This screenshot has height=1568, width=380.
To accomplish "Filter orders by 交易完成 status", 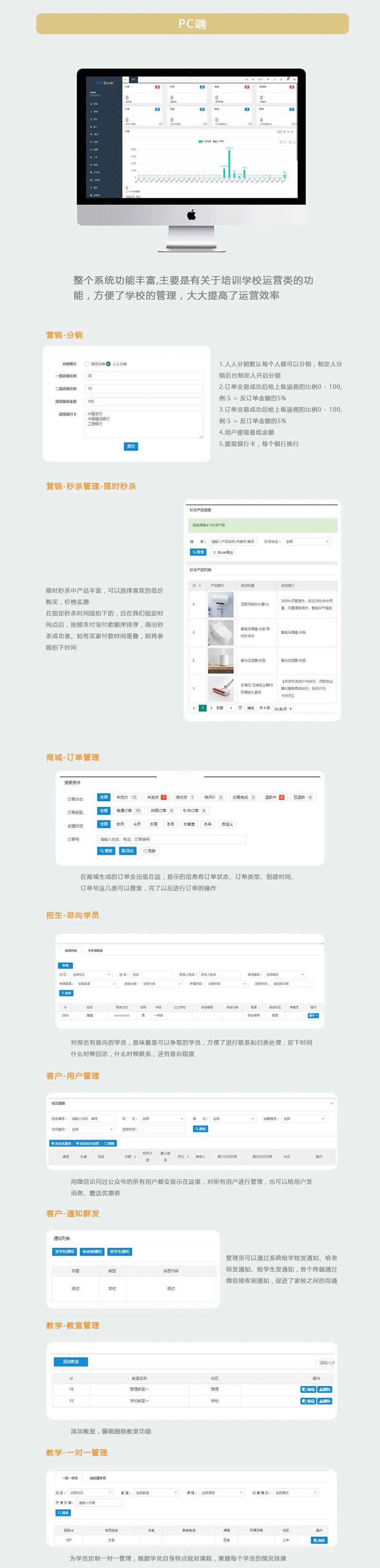I will tap(243, 797).
